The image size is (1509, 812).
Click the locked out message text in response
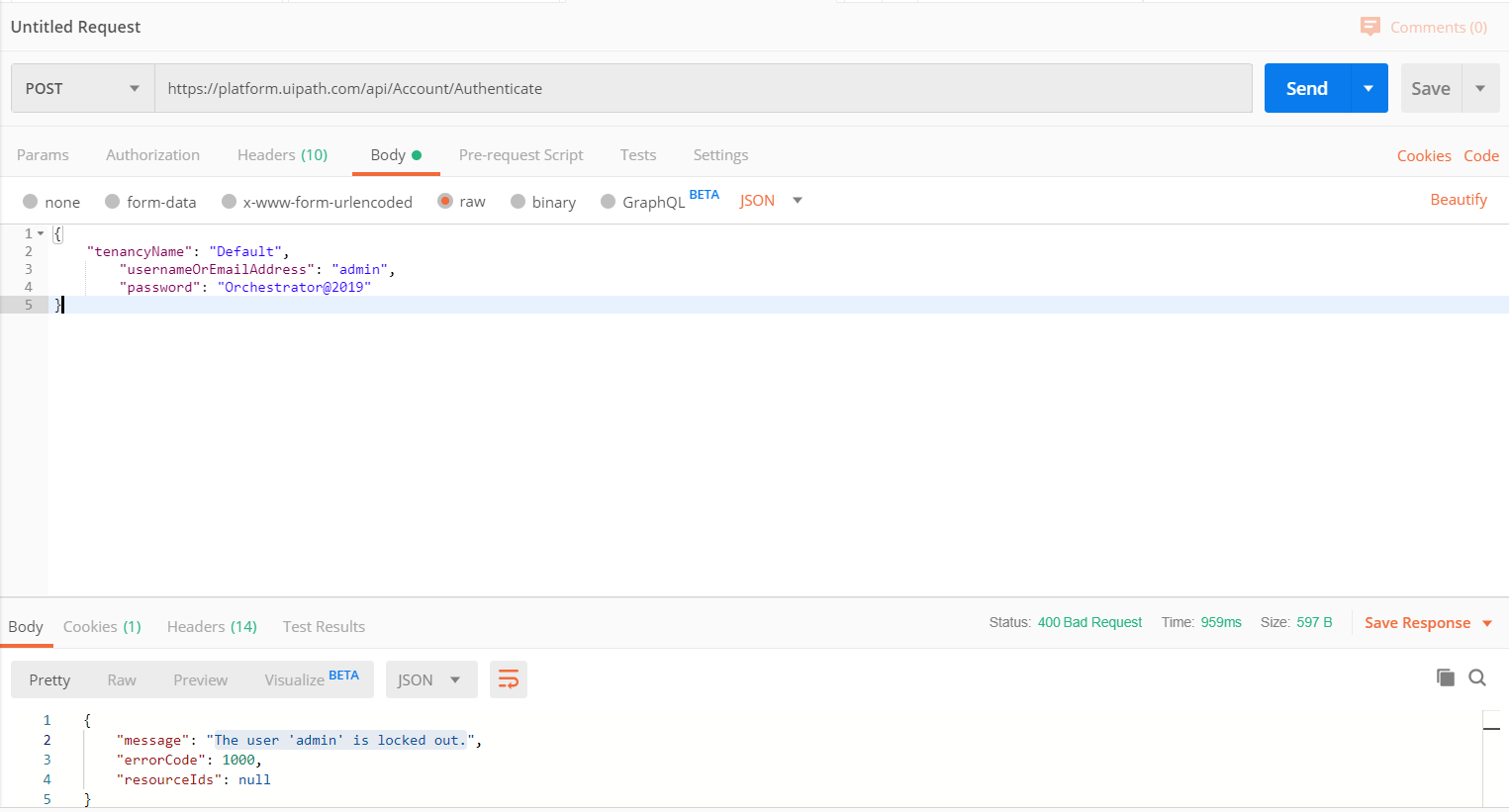pyautogui.click(x=340, y=740)
